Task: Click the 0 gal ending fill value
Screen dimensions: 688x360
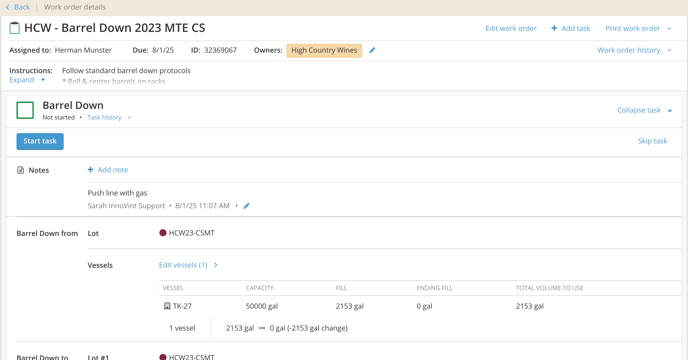Action: point(424,306)
